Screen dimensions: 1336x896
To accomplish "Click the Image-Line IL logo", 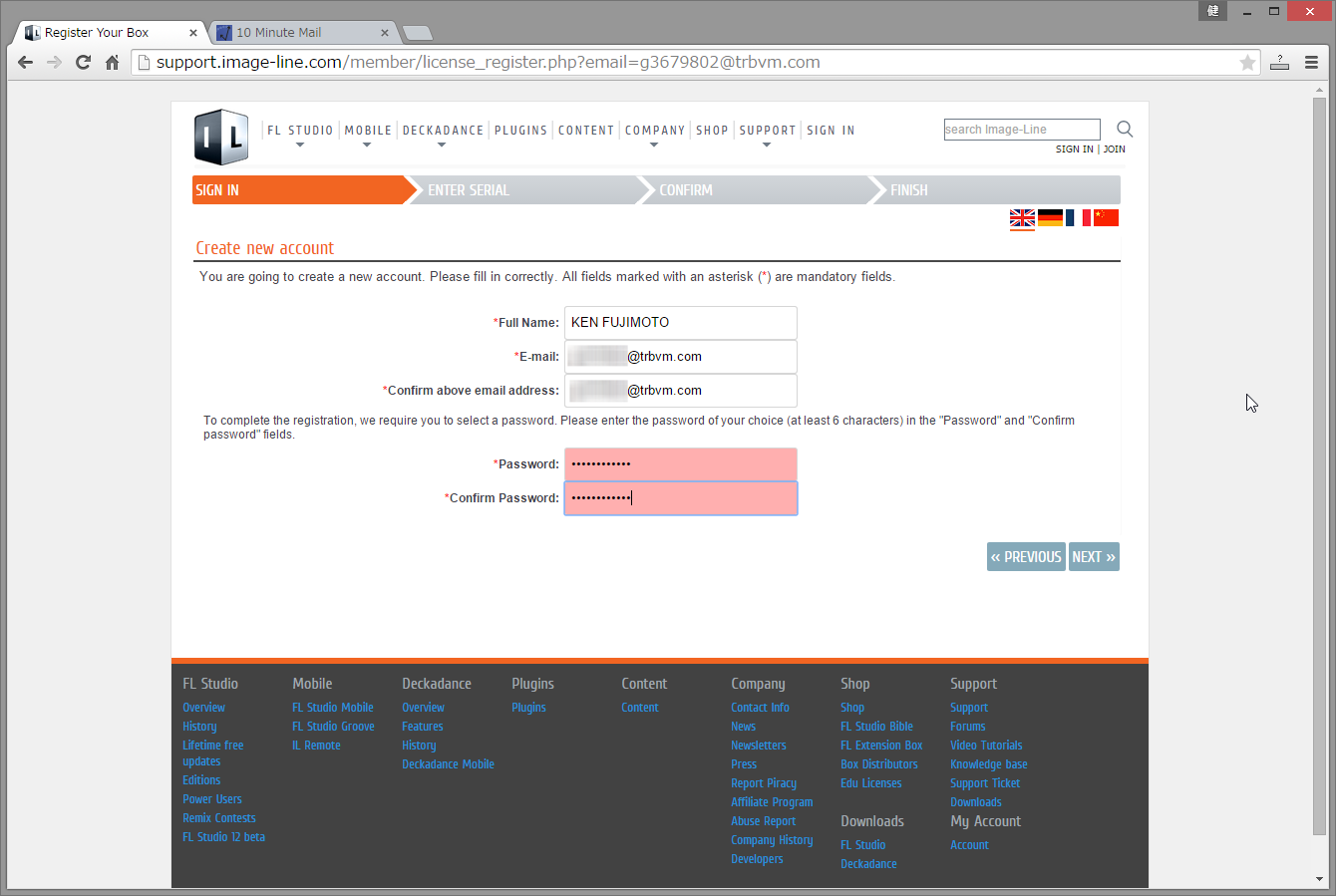I will (x=221, y=137).
